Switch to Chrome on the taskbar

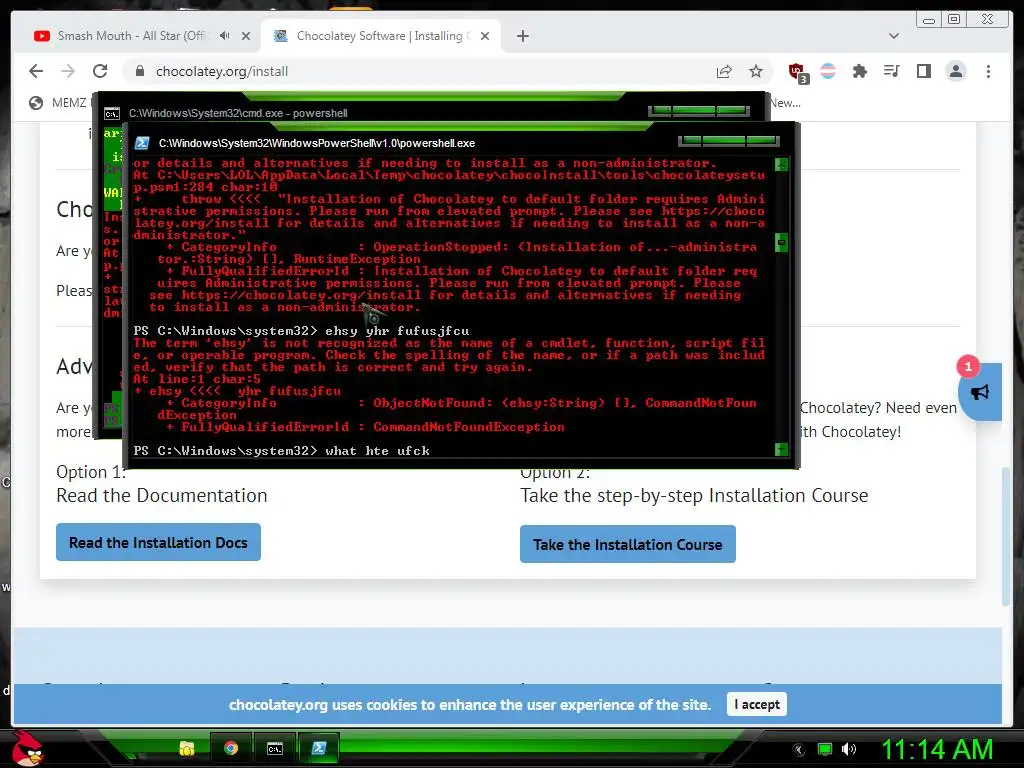[231, 748]
